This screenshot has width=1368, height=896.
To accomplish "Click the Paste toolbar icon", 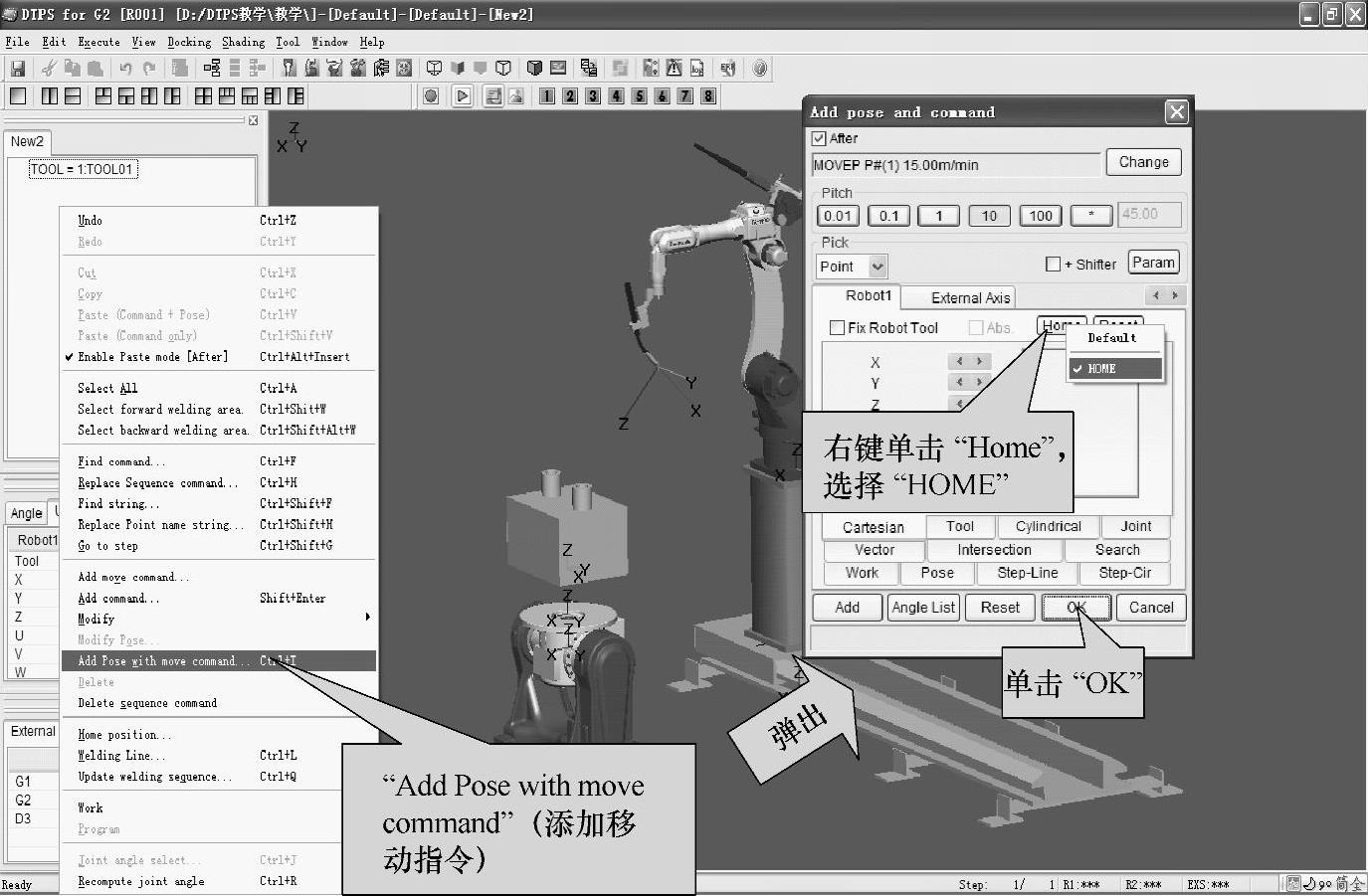I will [x=96, y=69].
